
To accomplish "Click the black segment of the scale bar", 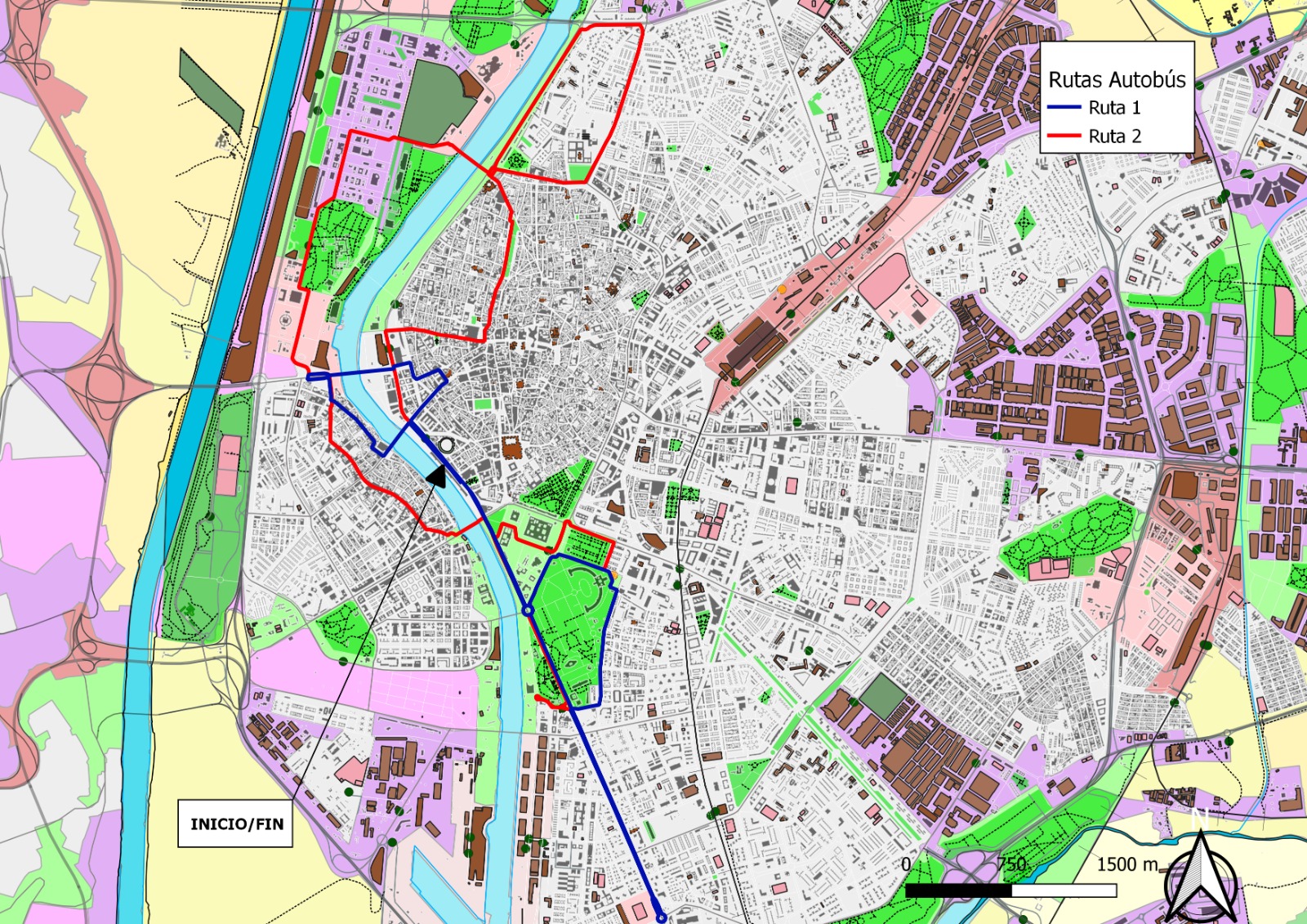I will (x=958, y=891).
